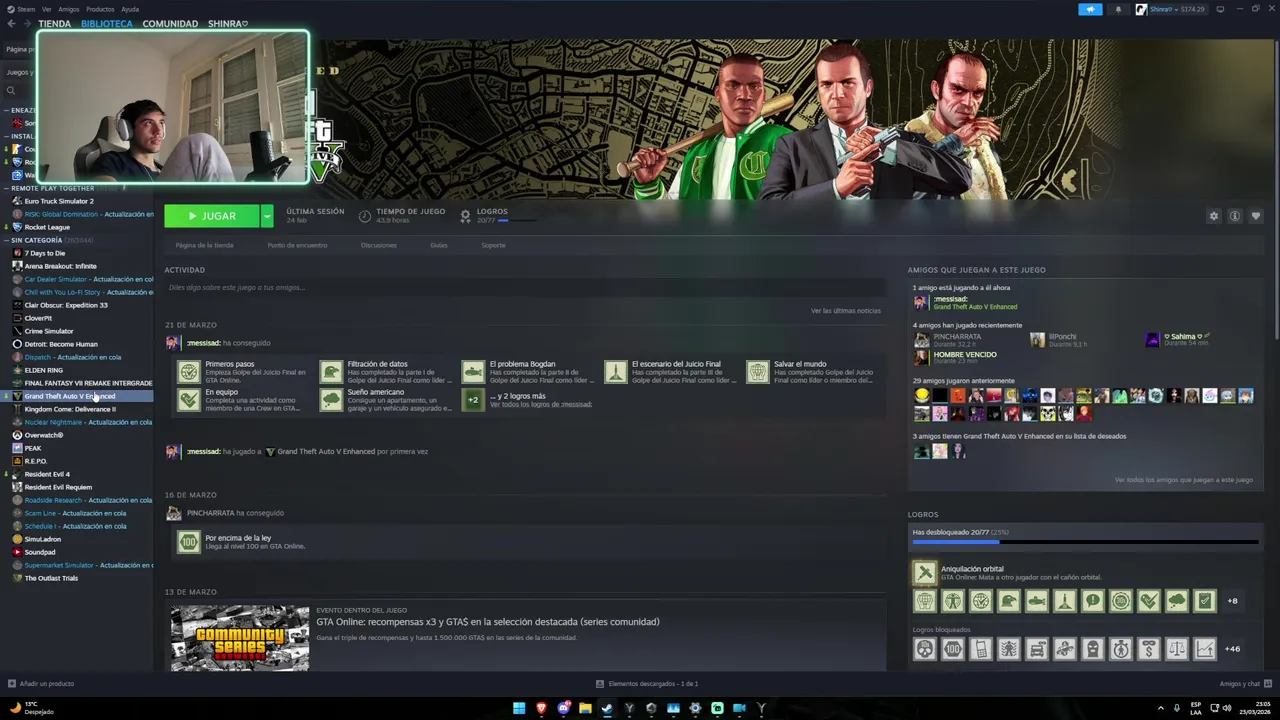Open the SHINRA profile tab

pyautogui.click(x=228, y=23)
